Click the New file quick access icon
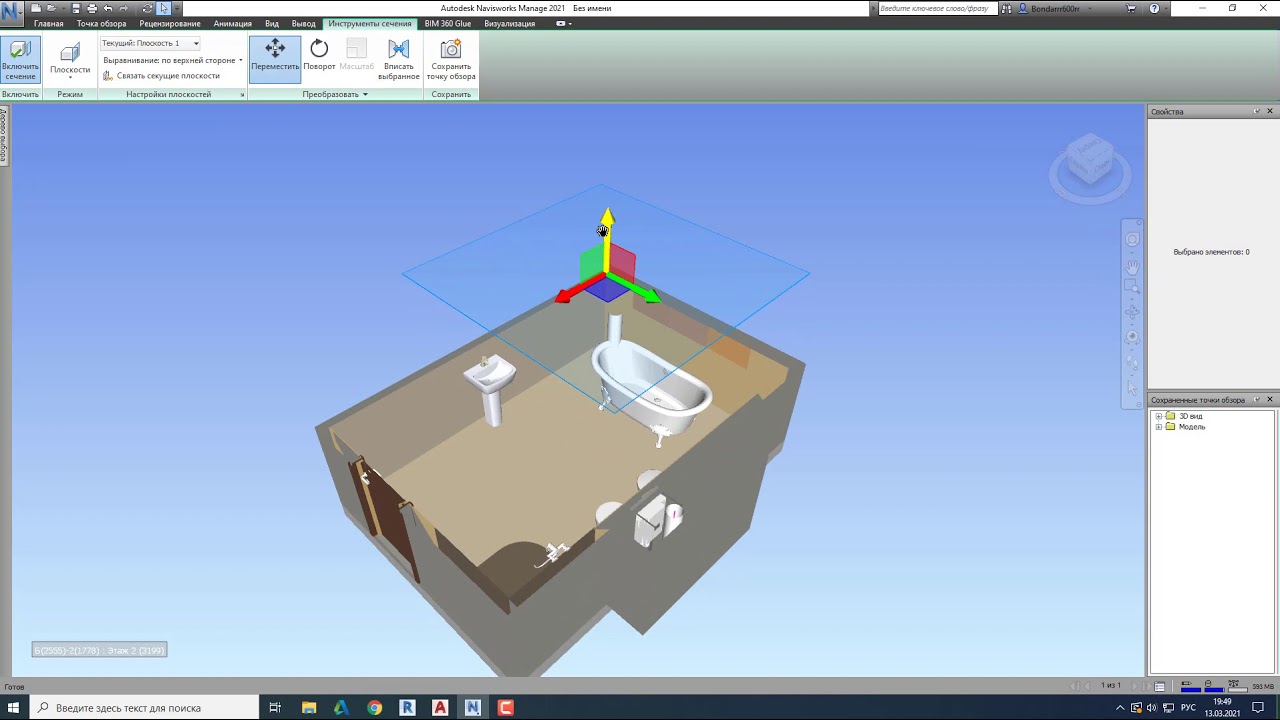 coord(36,8)
